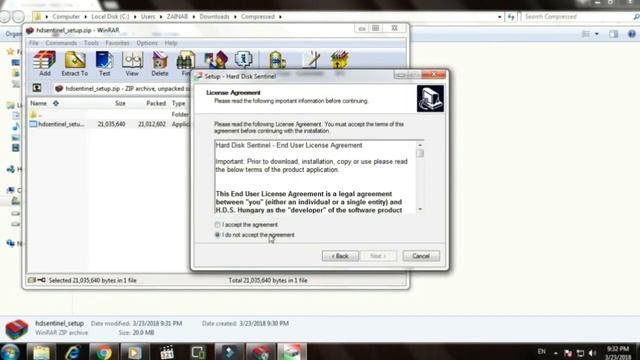This screenshot has width=640, height=360.
Task: Click the Cancel button in Setup
Action: pyautogui.click(x=421, y=256)
